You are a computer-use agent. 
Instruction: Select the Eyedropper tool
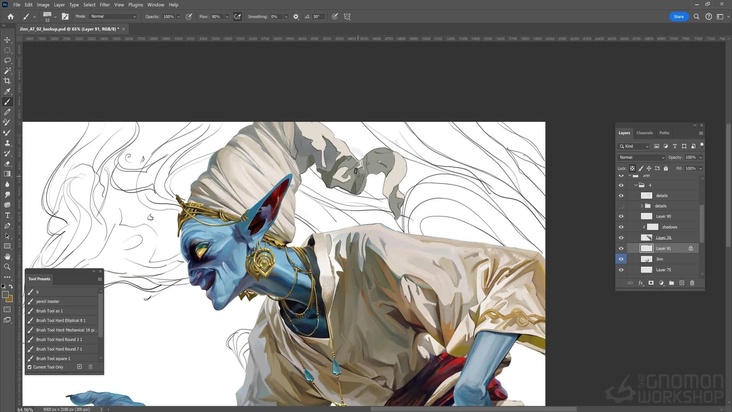tap(7, 91)
